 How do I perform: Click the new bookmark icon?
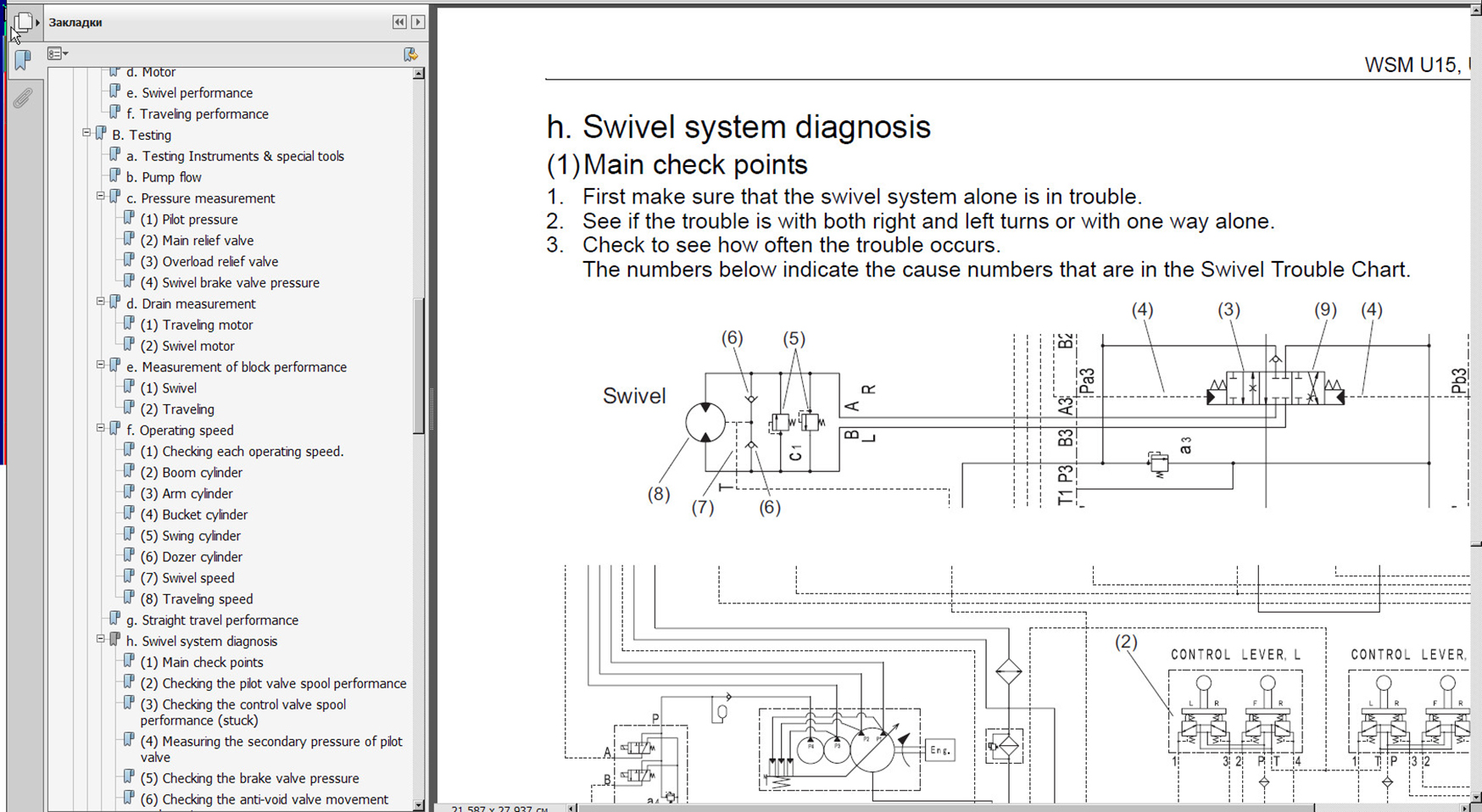point(410,54)
